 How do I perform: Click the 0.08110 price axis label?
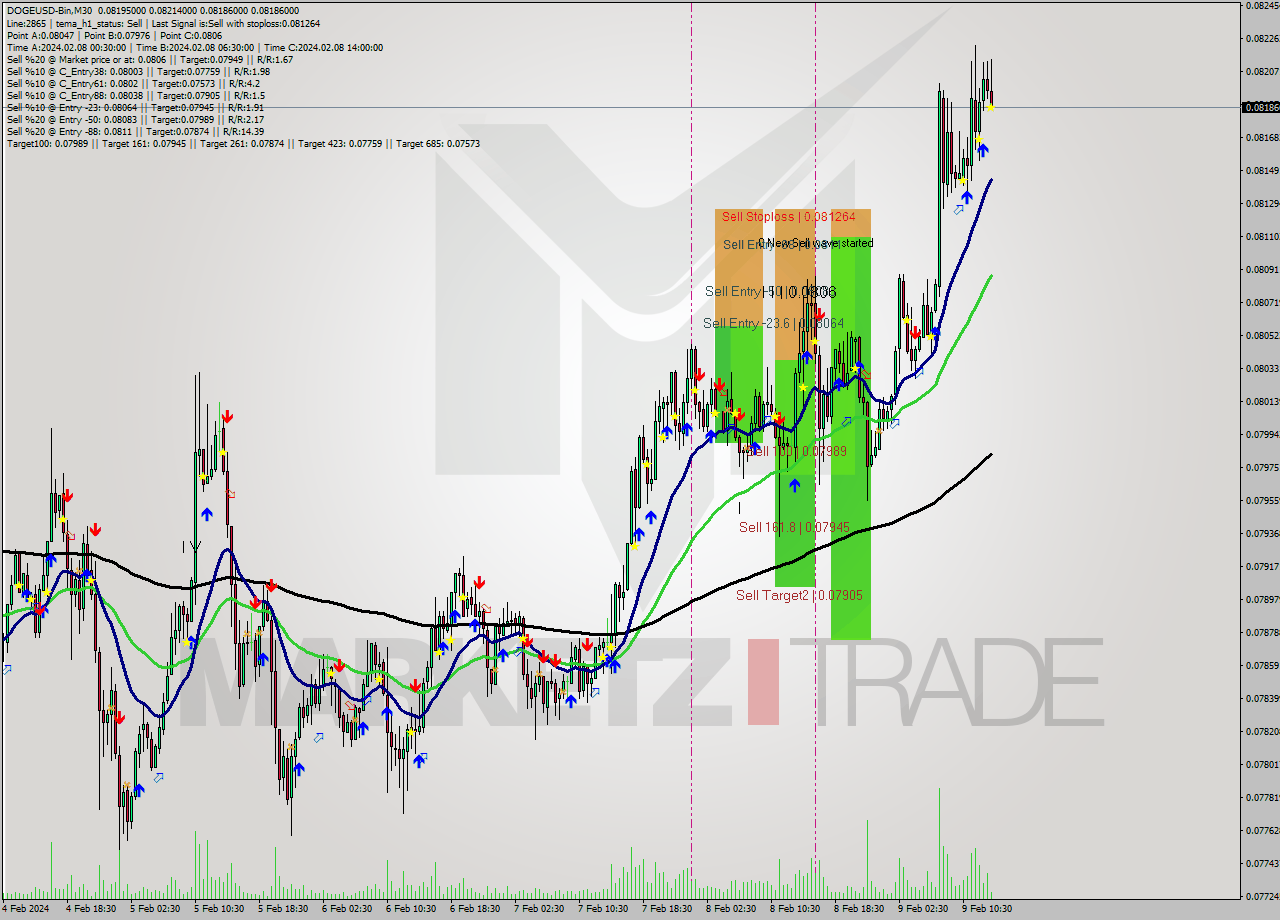click(1261, 236)
